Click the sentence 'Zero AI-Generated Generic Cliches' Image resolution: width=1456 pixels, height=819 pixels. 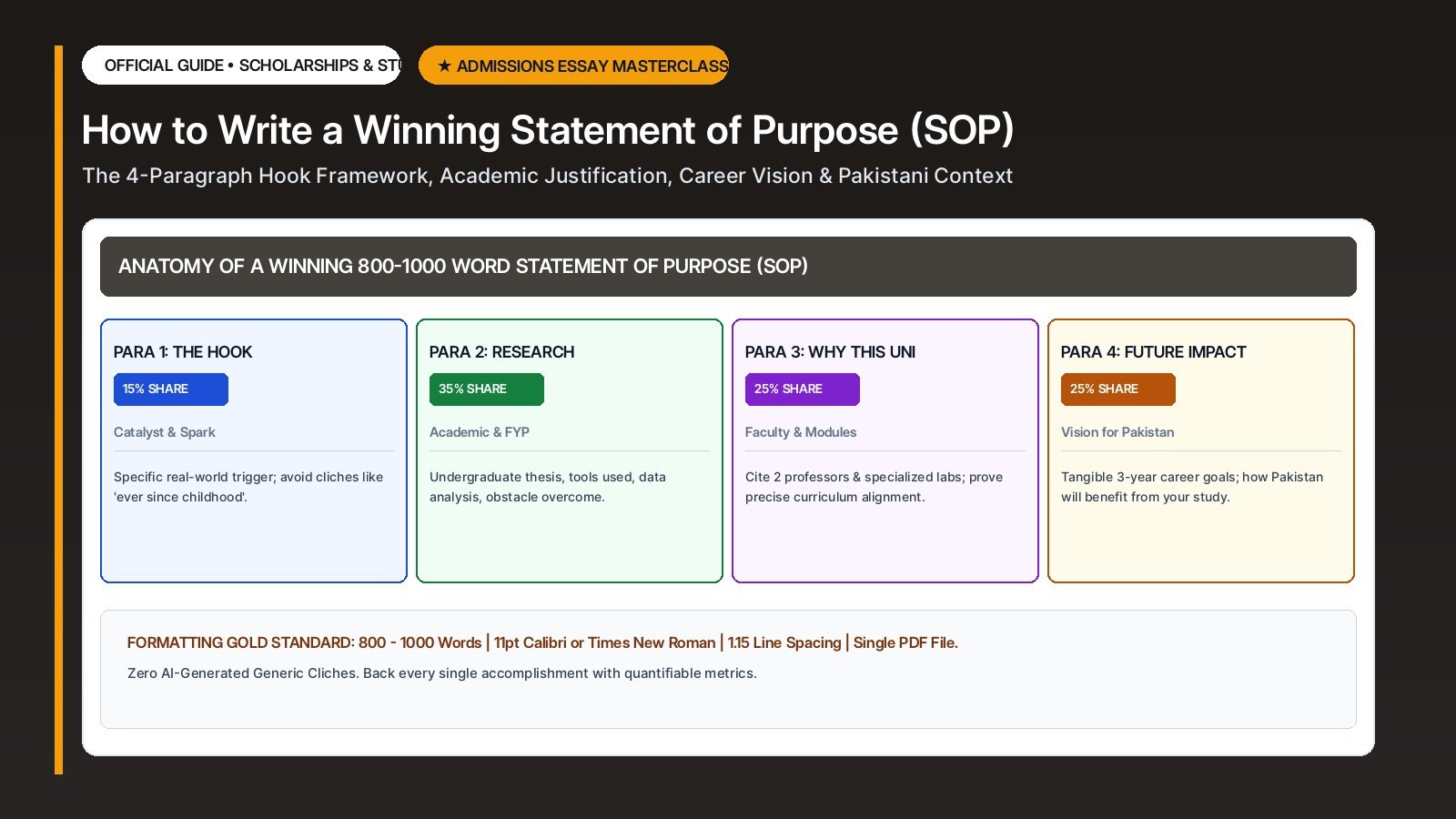[442, 673]
